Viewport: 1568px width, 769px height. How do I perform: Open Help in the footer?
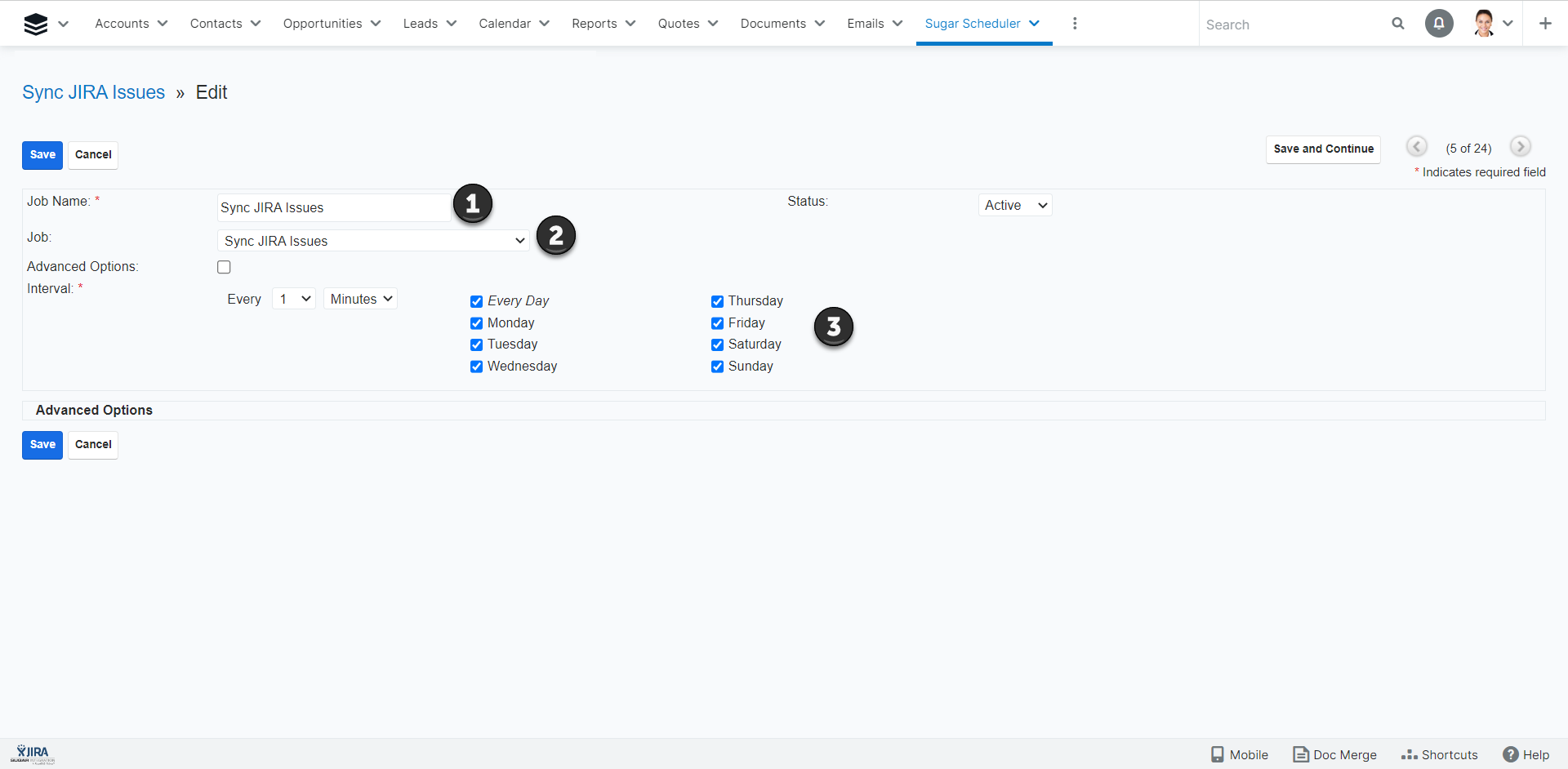tap(1526, 754)
